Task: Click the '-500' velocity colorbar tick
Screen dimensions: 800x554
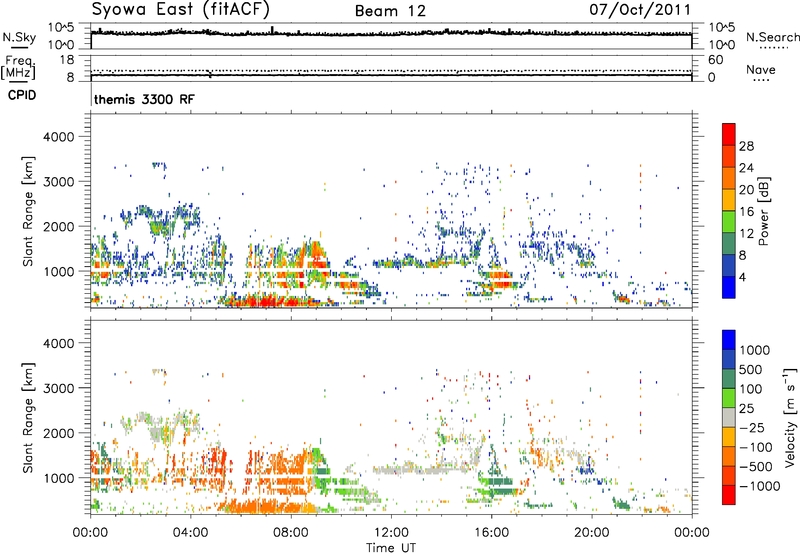Action: (x=756, y=467)
